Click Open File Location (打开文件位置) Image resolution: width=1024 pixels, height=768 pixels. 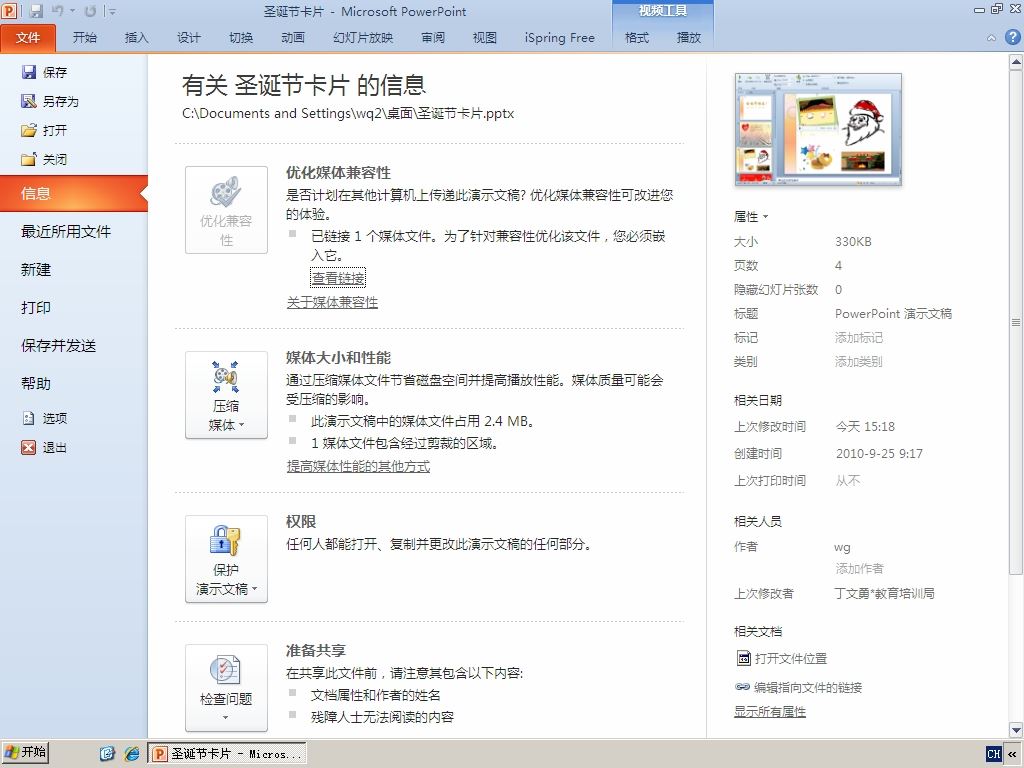click(782, 658)
